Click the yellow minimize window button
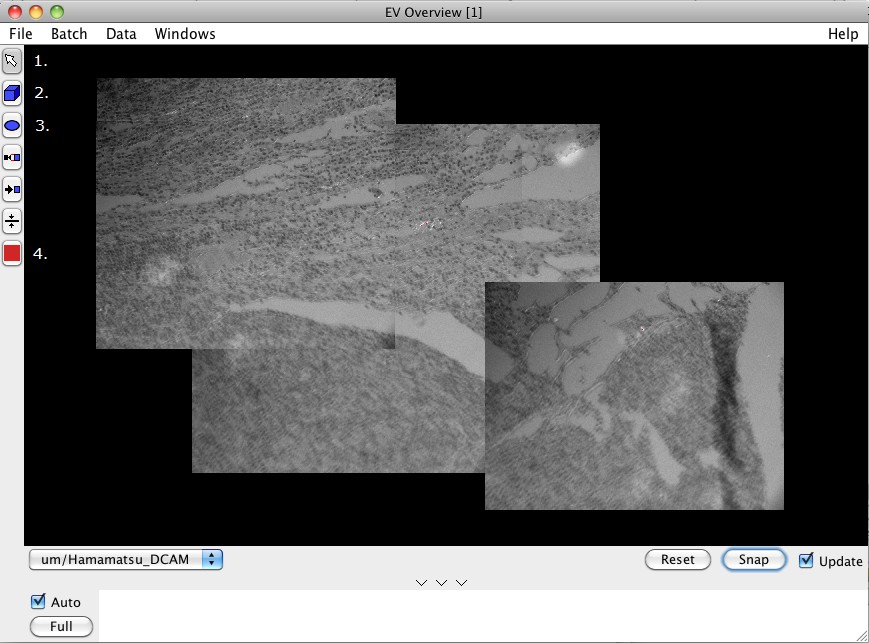Viewport: 869px width, 643px height. (36, 12)
